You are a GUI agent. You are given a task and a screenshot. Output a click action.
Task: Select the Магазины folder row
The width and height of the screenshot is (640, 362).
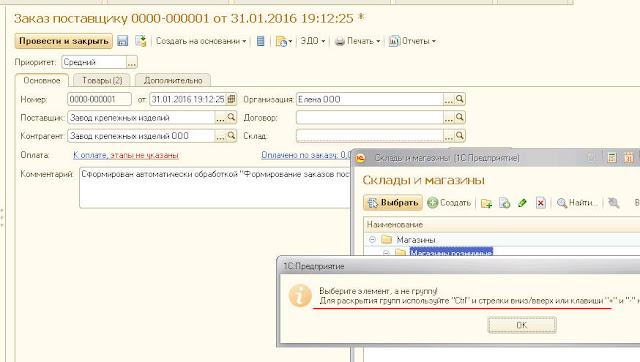[502, 240]
